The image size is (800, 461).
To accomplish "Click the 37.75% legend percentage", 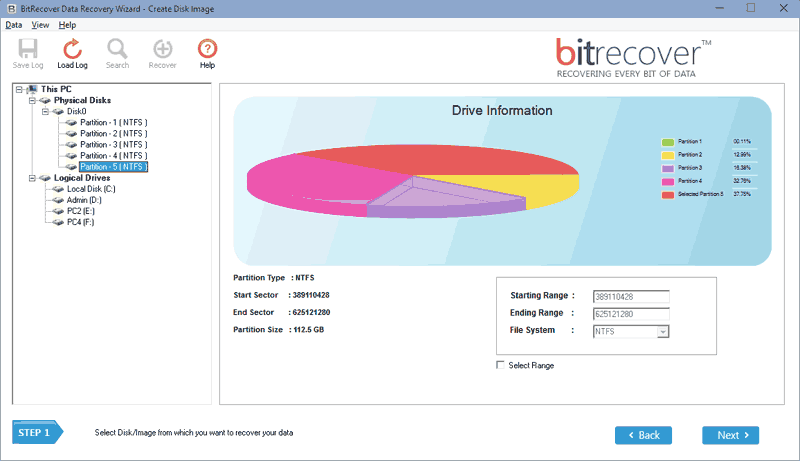I will click(x=742, y=194).
